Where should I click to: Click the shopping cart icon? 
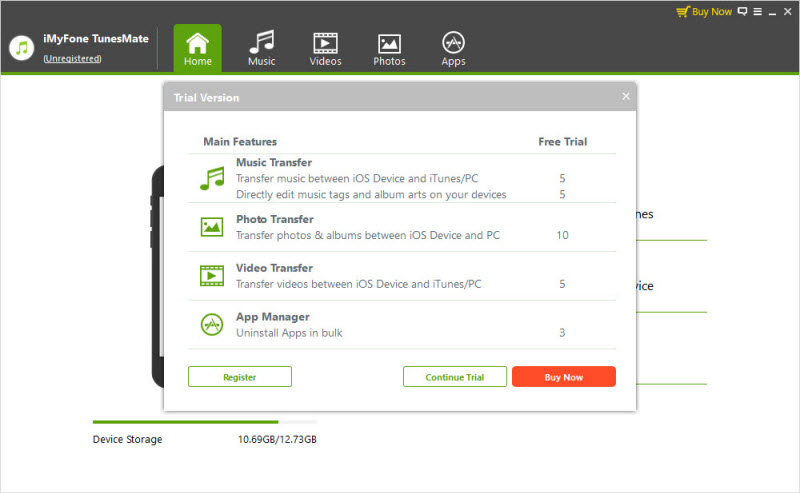(x=683, y=11)
